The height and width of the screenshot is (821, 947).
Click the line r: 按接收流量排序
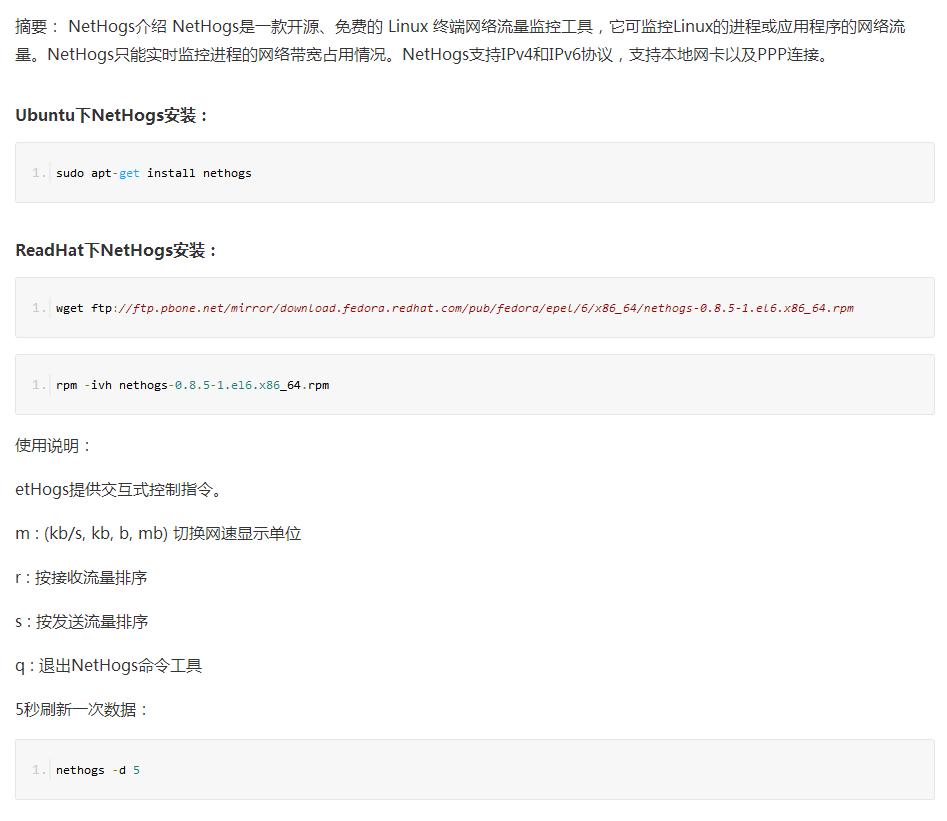point(82,578)
